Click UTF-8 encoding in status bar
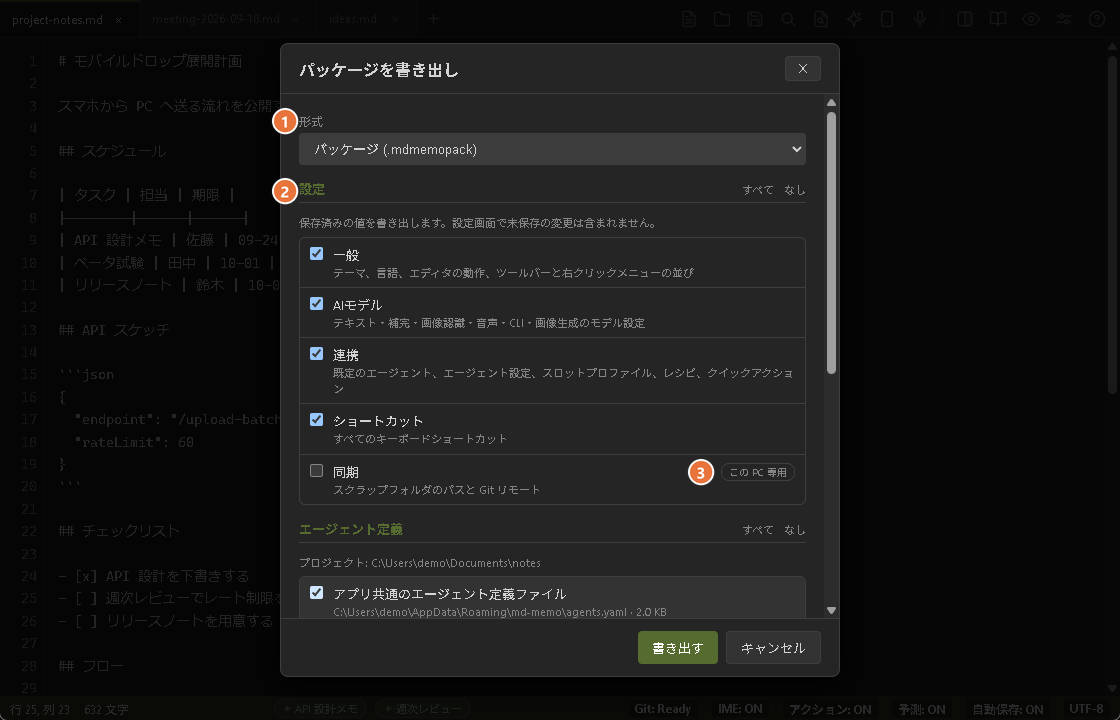This screenshot has height=720, width=1120. 1086,709
